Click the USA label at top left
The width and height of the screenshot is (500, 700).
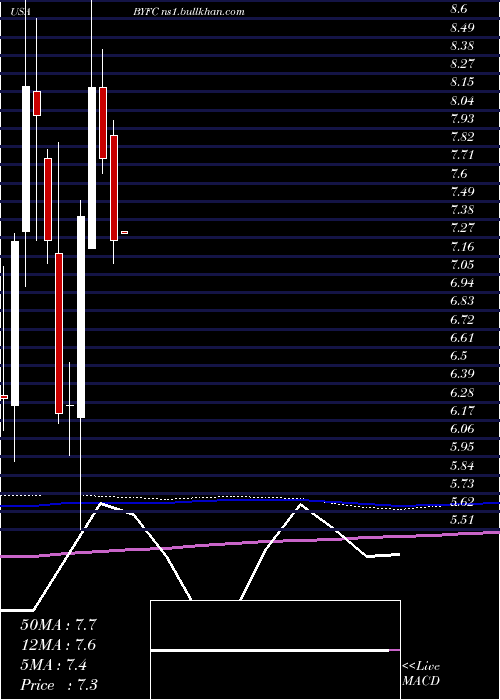[x=21, y=12]
